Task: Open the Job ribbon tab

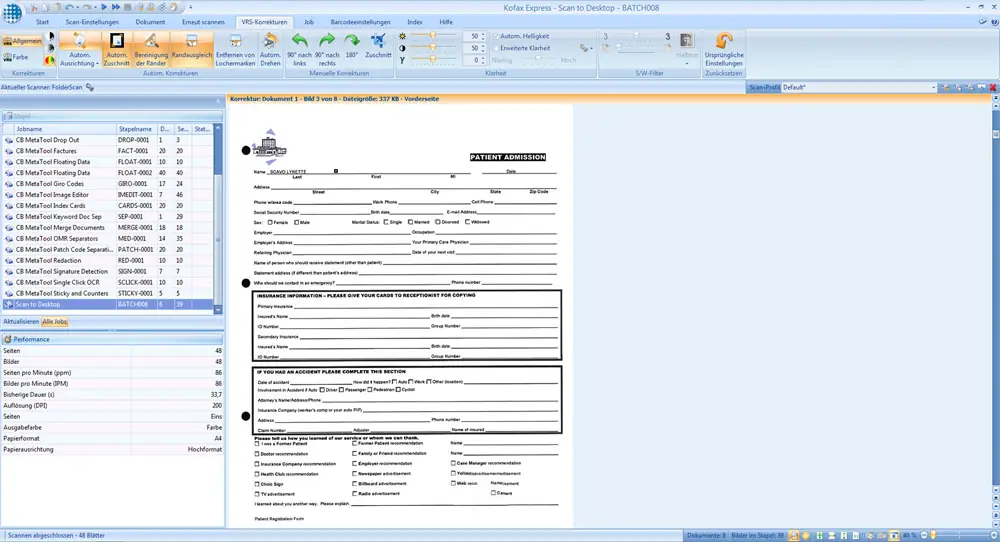Action: tap(309, 22)
